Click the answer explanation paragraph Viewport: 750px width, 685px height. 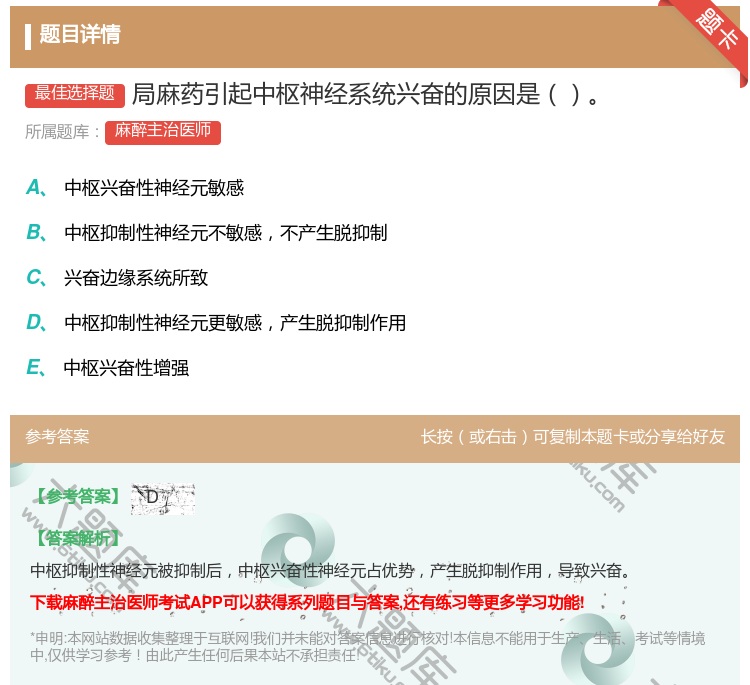(331, 571)
